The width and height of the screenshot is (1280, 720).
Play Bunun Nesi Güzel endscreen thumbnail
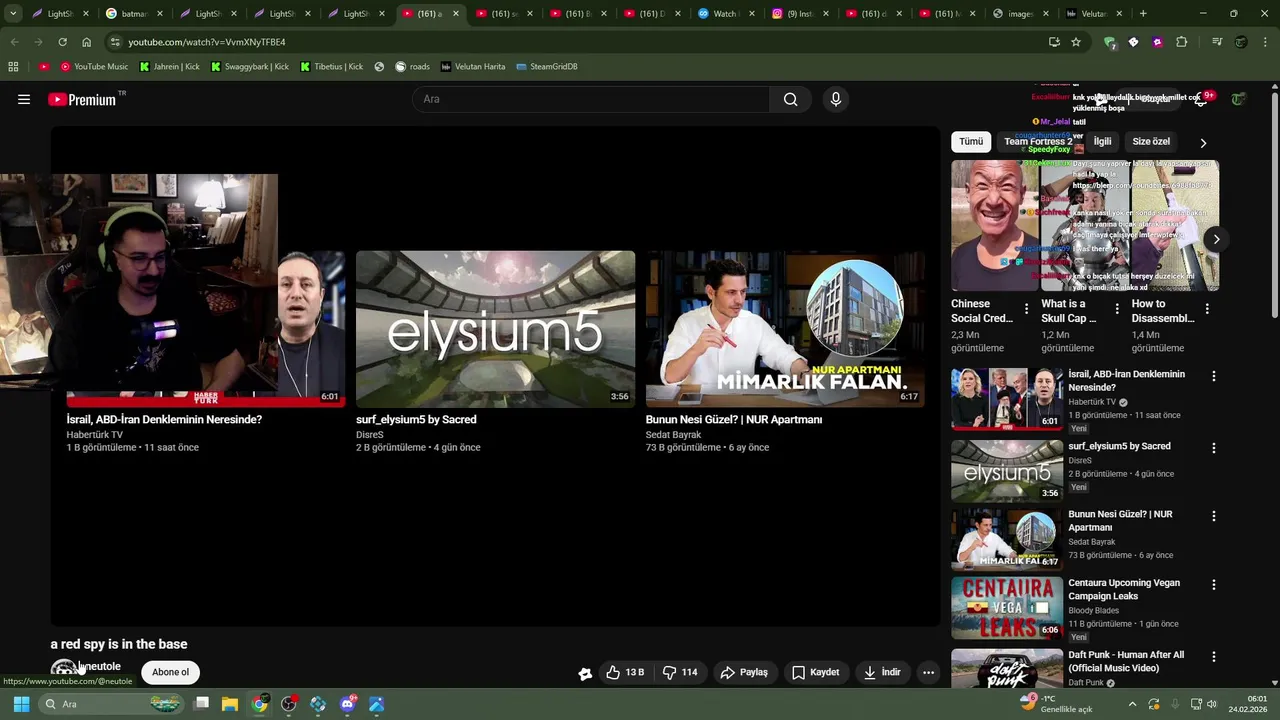point(785,328)
